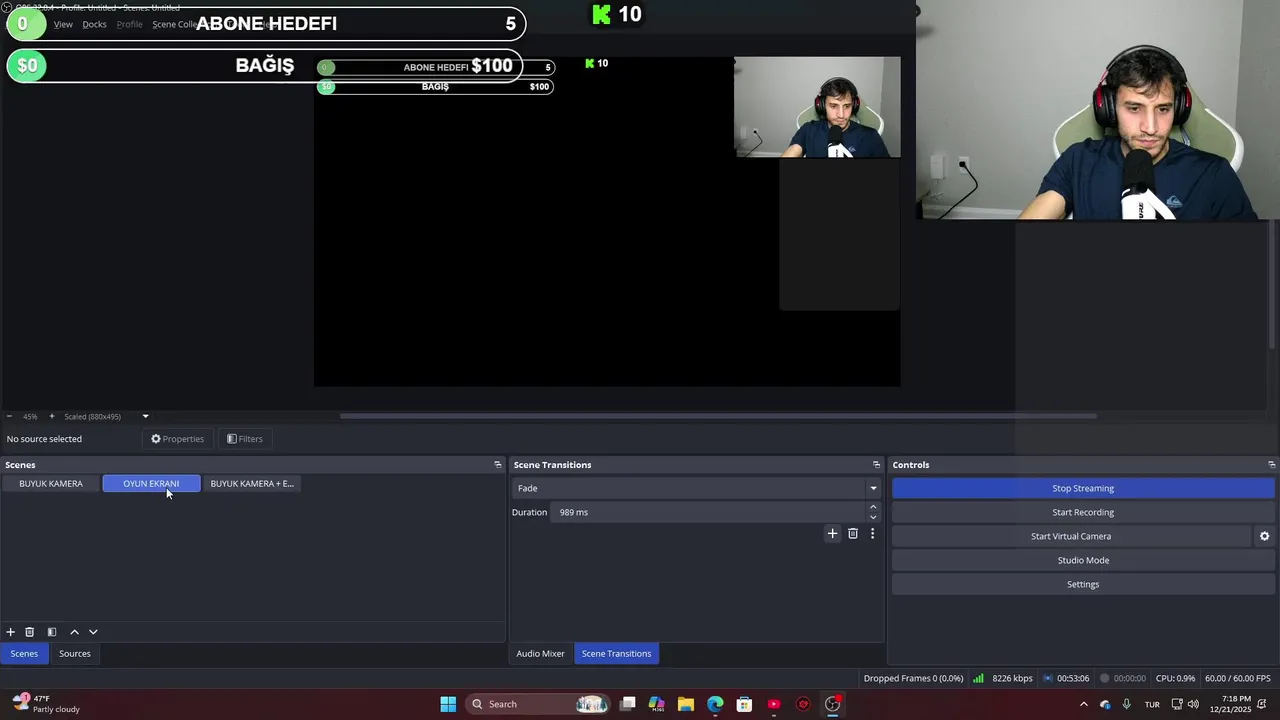Select the Scene Transitions tab

pyautogui.click(x=616, y=654)
